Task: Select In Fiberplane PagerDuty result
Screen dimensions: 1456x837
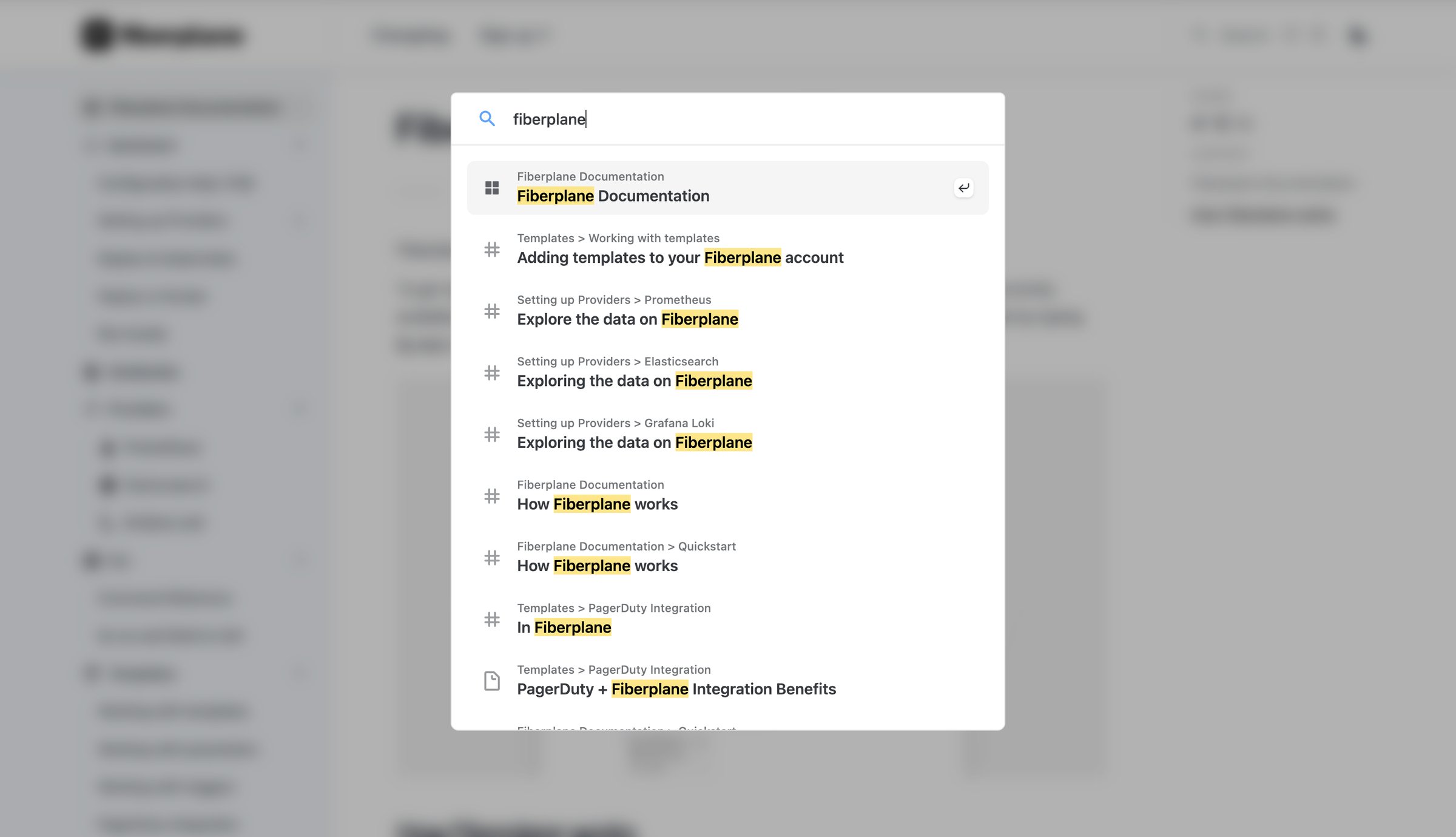Action: point(727,619)
